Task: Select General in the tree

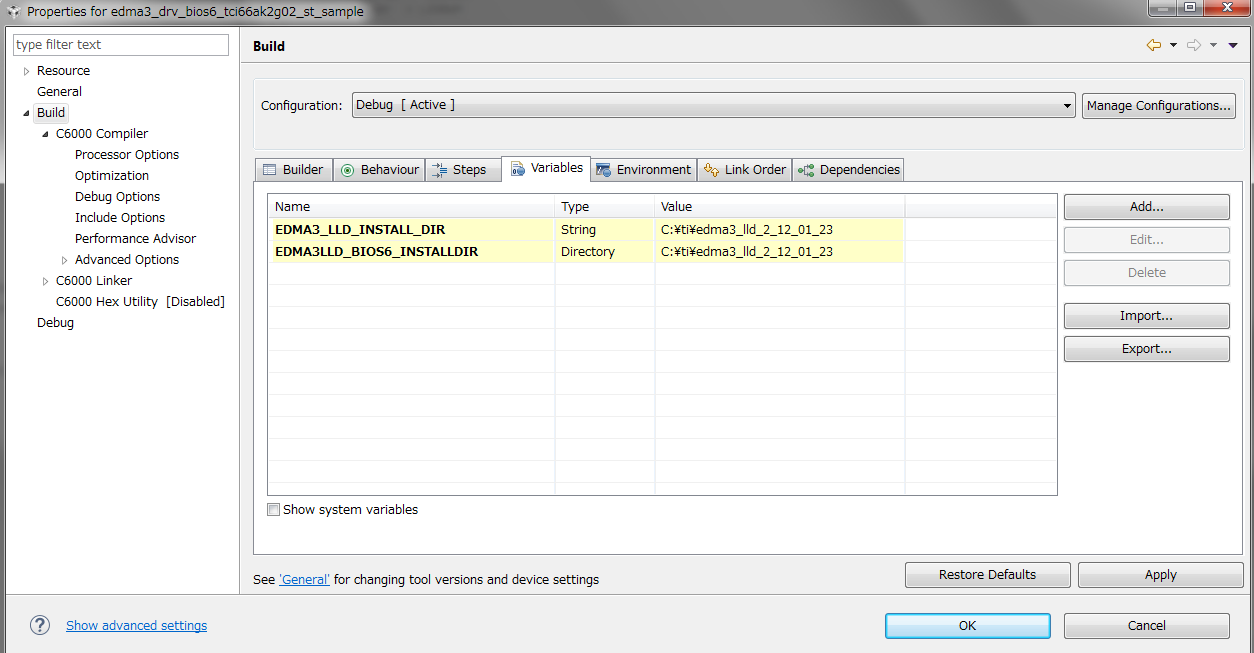Action: (x=59, y=92)
